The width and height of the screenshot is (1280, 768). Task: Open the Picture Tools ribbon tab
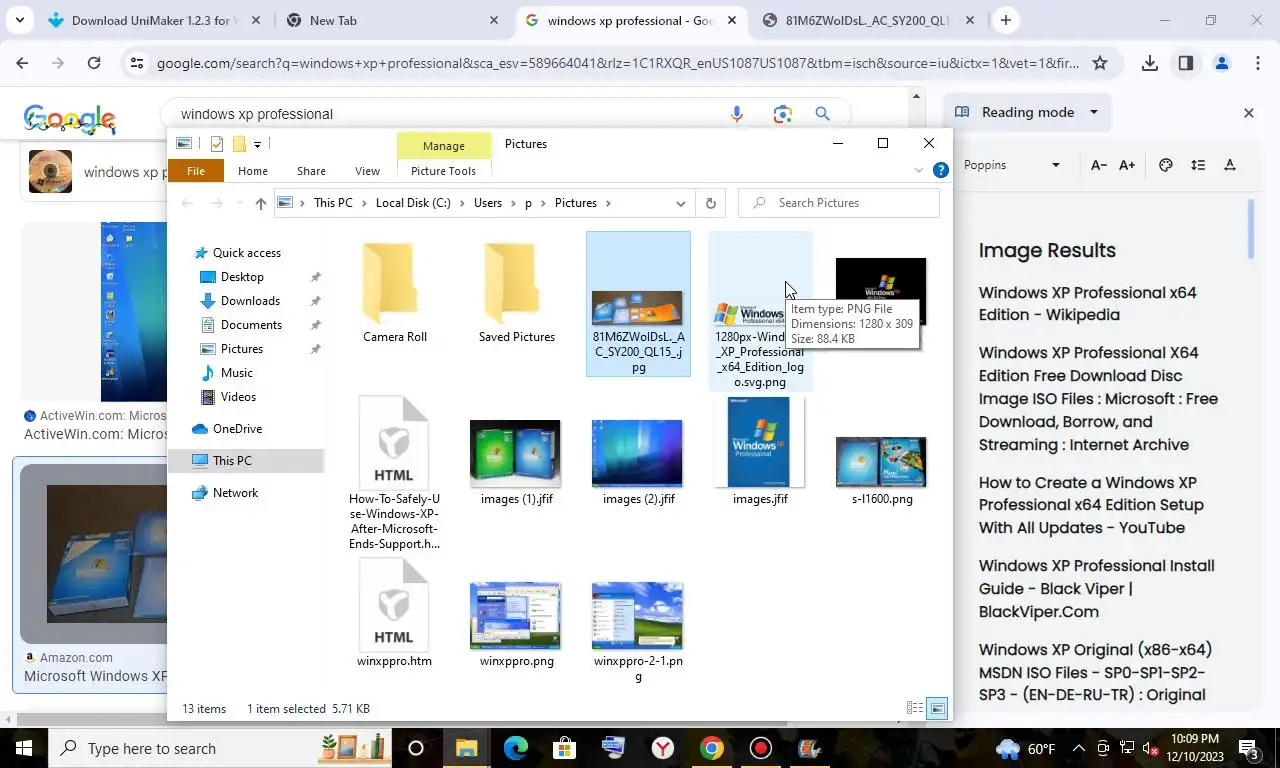tap(443, 171)
